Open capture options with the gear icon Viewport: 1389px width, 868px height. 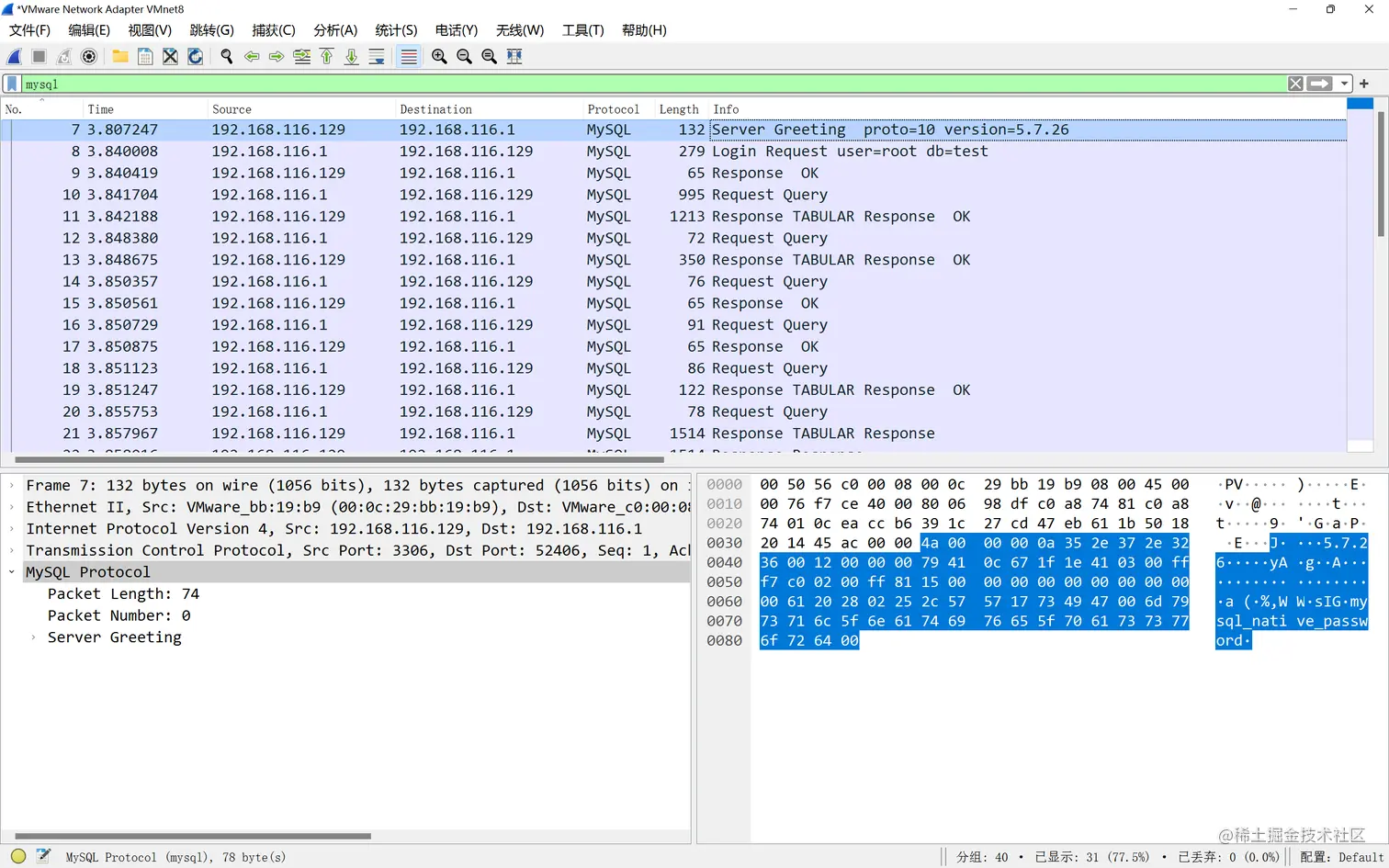[x=88, y=56]
